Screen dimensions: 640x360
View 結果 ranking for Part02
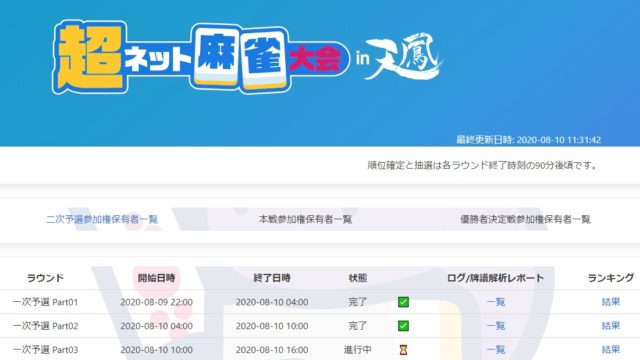[x=611, y=326]
